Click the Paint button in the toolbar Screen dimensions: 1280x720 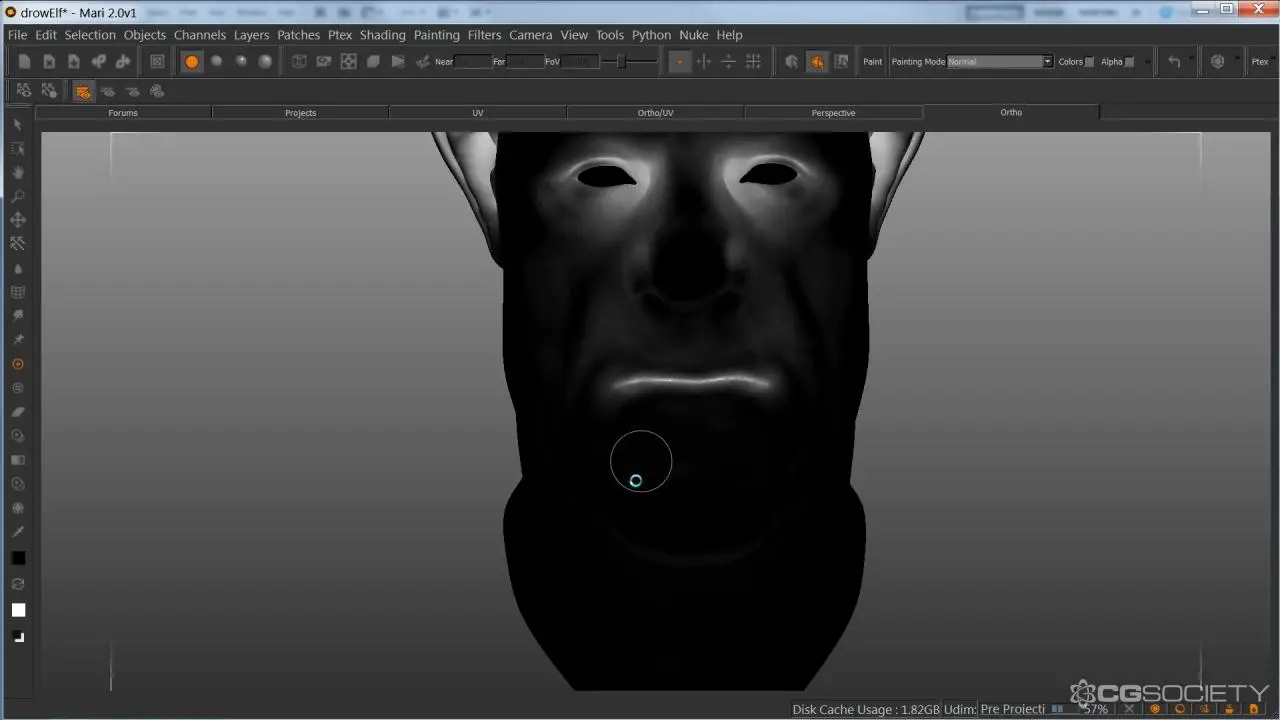pos(873,62)
